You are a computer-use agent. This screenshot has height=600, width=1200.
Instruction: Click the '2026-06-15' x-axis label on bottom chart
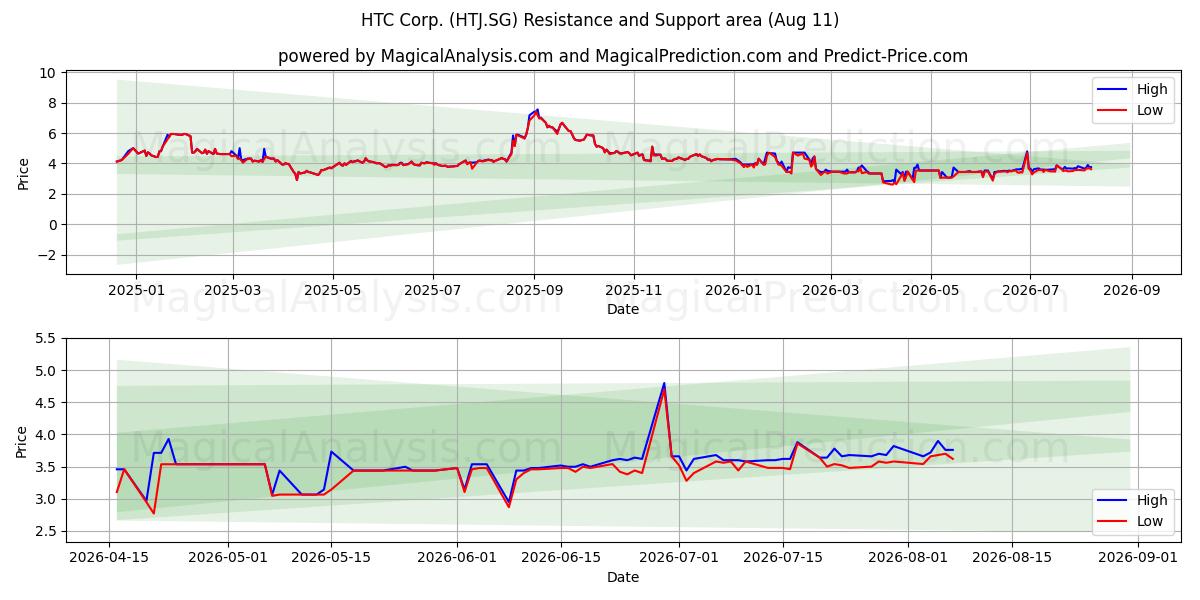coord(561,558)
